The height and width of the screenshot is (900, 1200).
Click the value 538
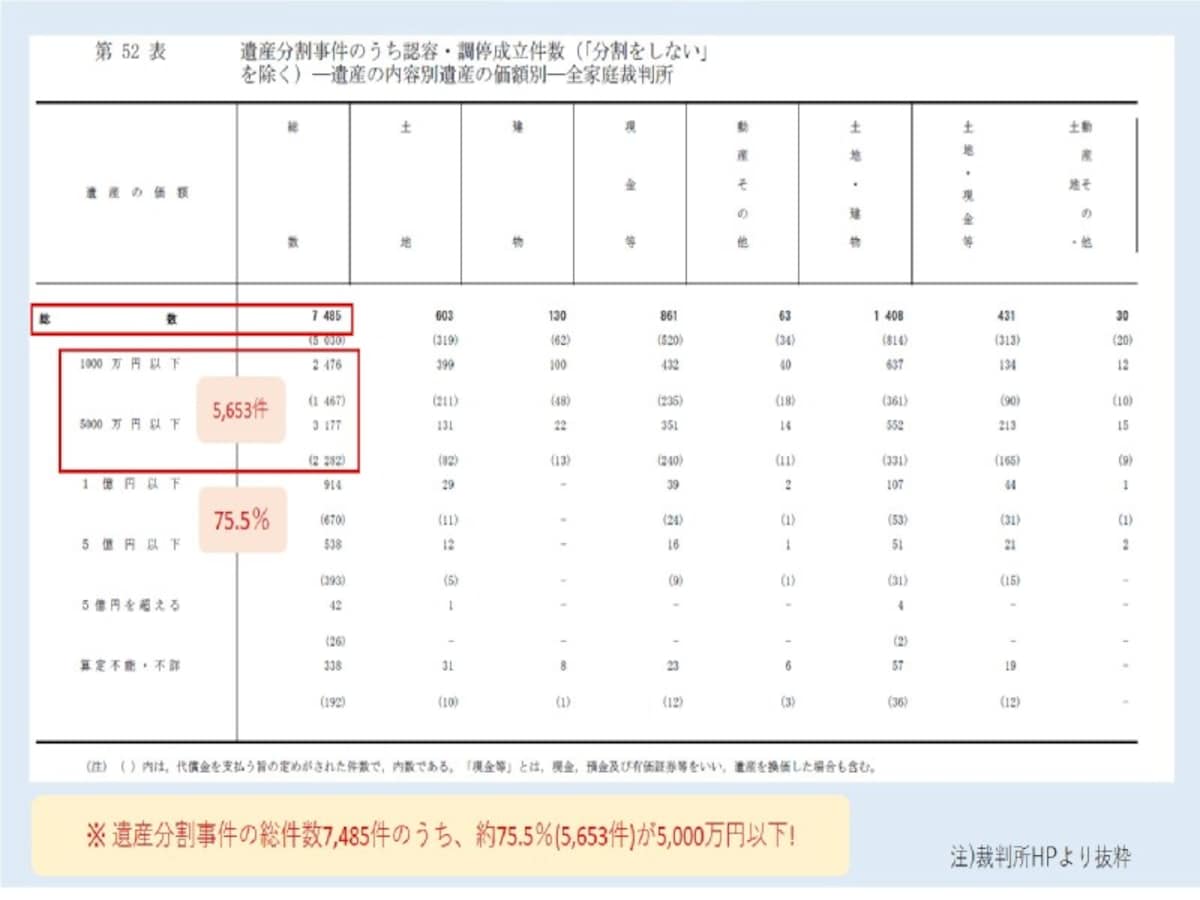[x=332, y=546]
